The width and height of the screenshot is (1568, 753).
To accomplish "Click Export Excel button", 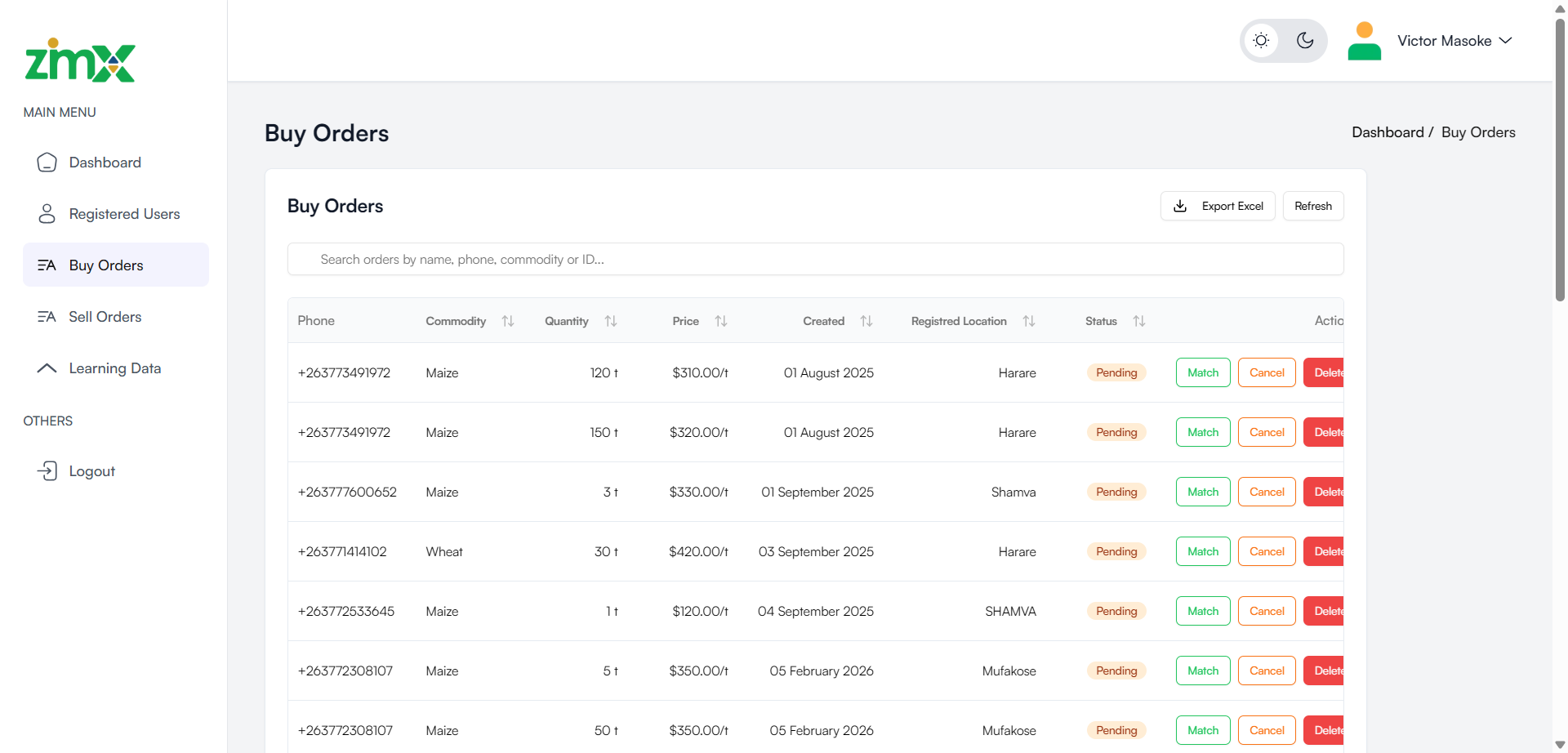I will pos(1218,207).
